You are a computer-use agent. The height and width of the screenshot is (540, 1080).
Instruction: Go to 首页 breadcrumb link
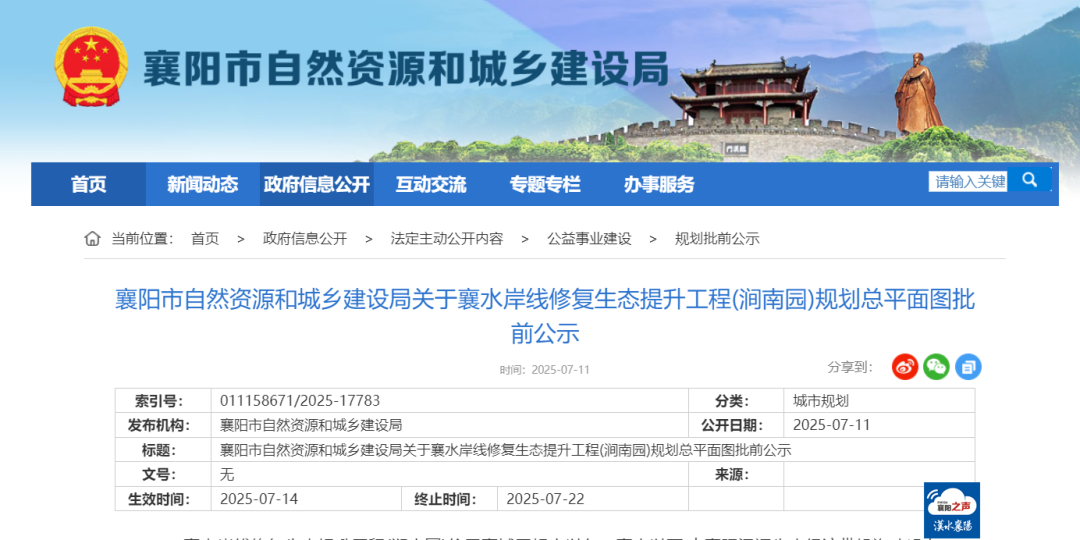(x=205, y=239)
